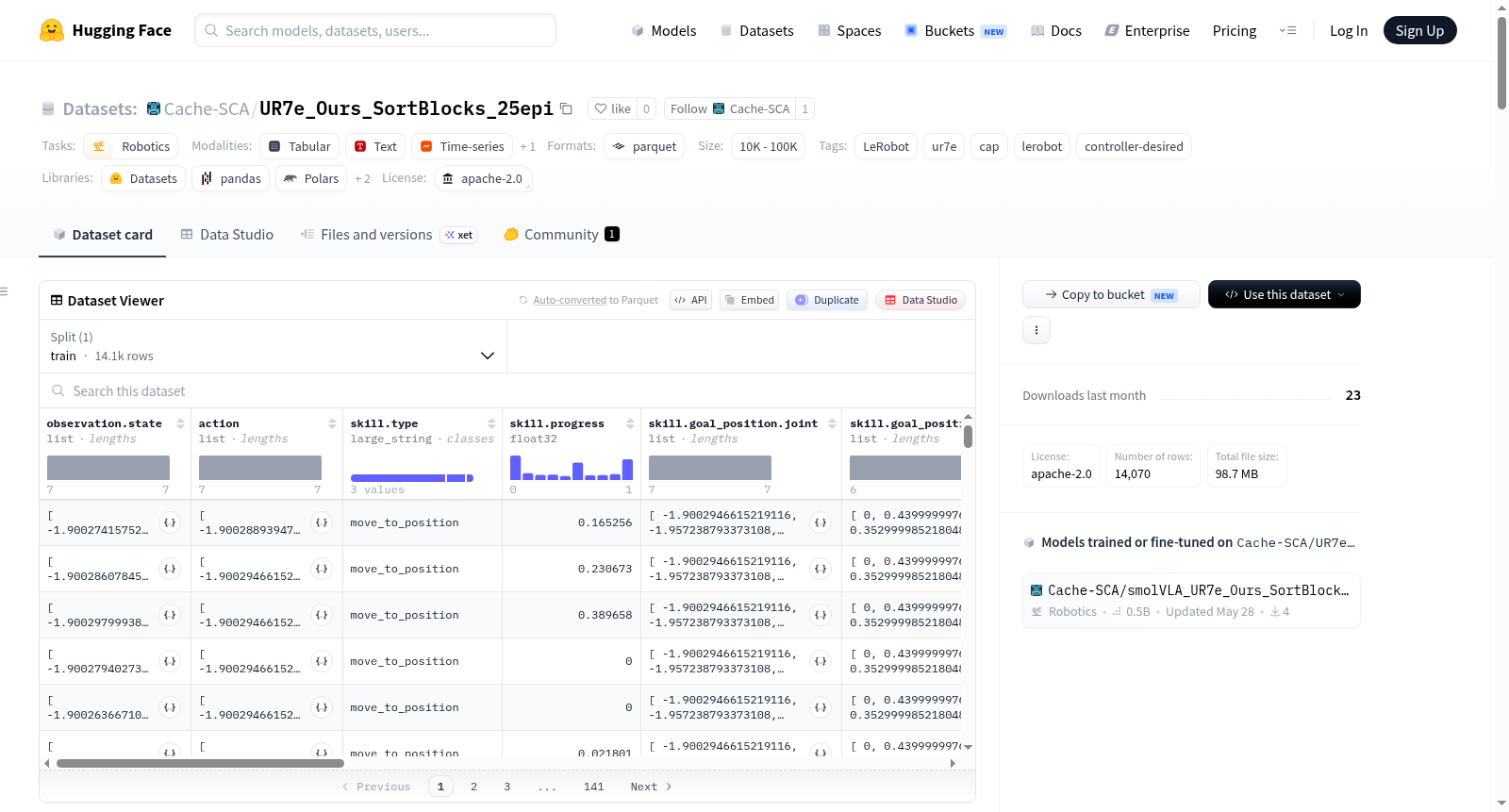Go to page 2 of the viewer
The image size is (1509, 812).
pos(473,787)
